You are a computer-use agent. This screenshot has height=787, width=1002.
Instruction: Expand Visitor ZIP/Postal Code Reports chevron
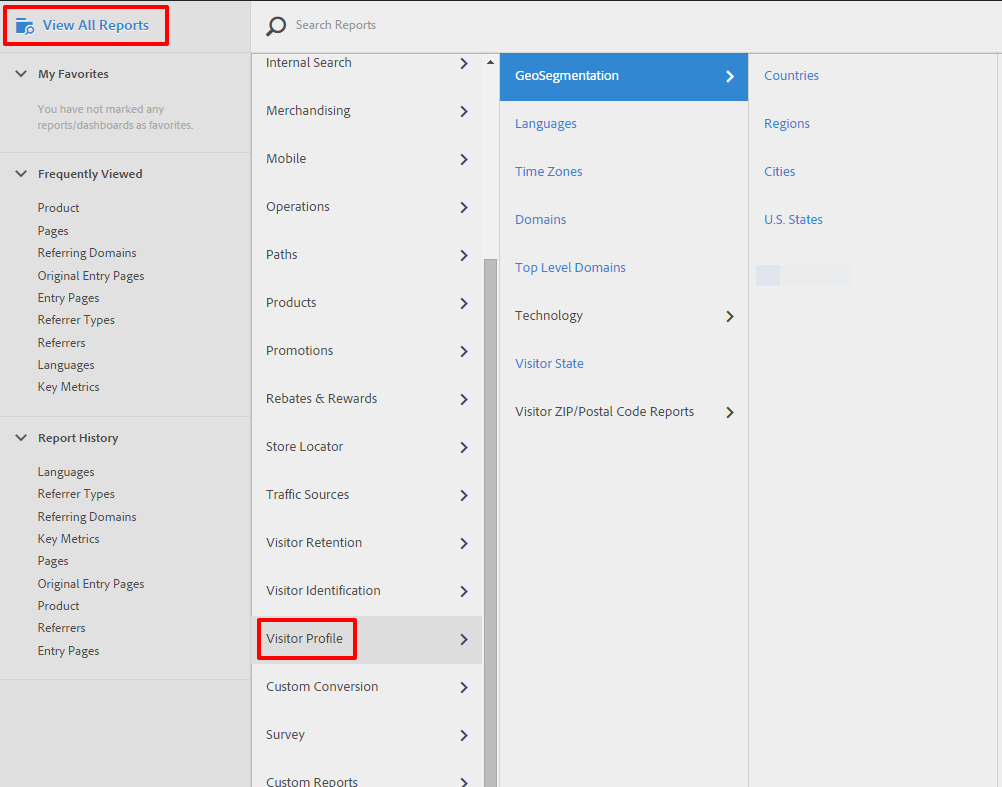[730, 412]
